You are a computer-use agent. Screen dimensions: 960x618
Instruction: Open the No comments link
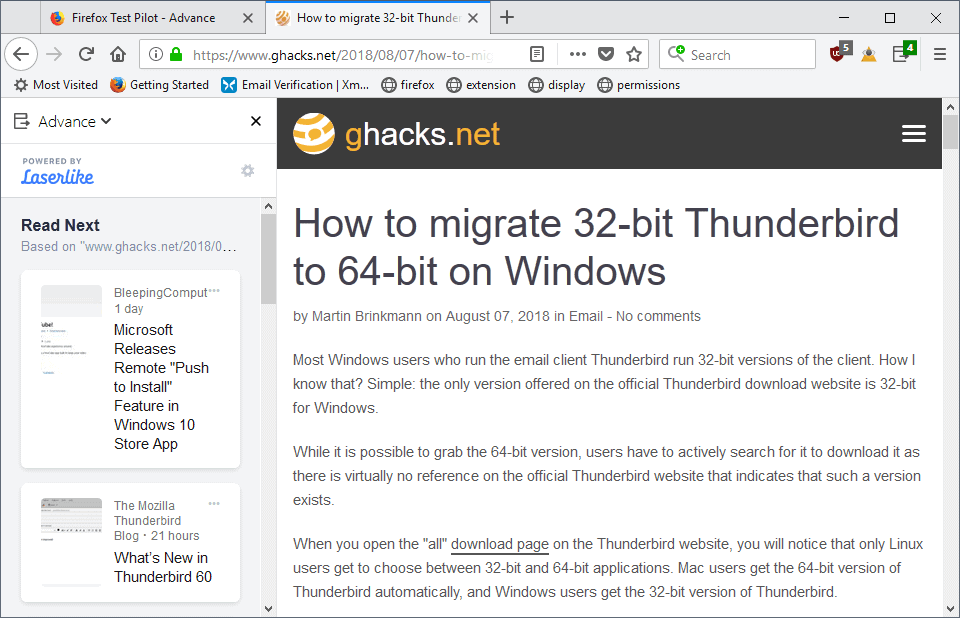[x=658, y=316]
